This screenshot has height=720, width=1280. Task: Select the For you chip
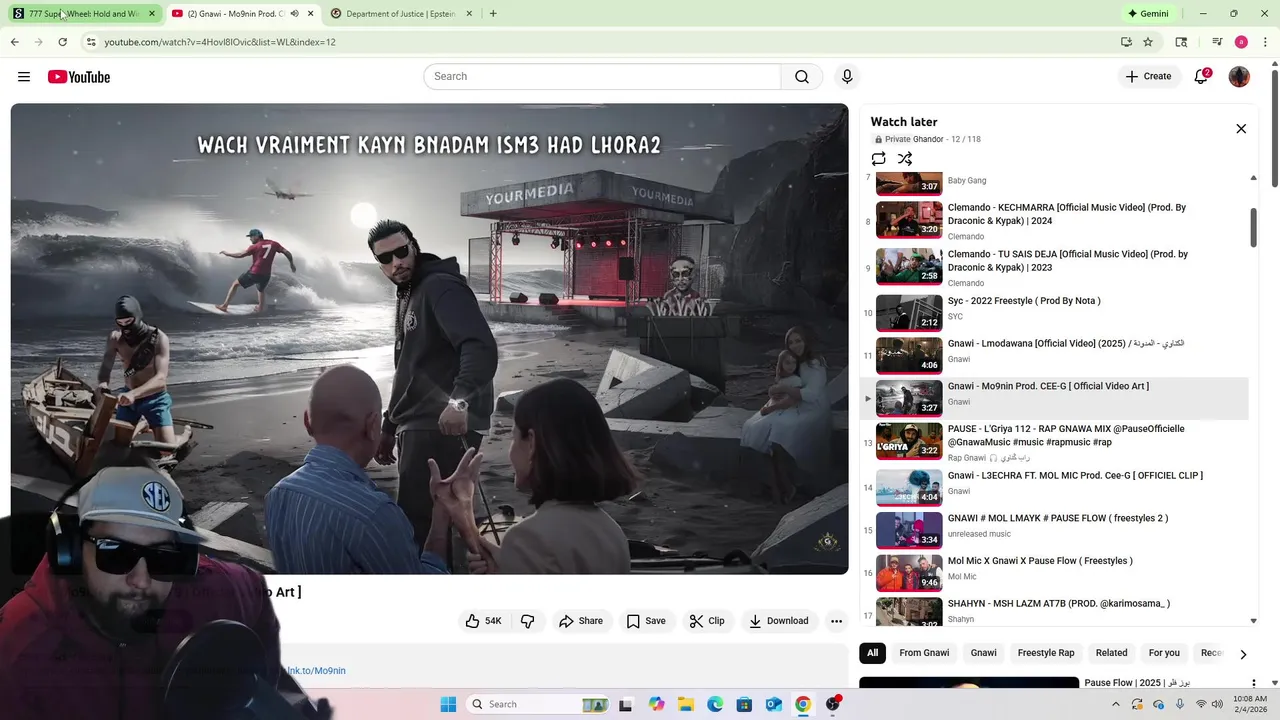click(x=1164, y=653)
